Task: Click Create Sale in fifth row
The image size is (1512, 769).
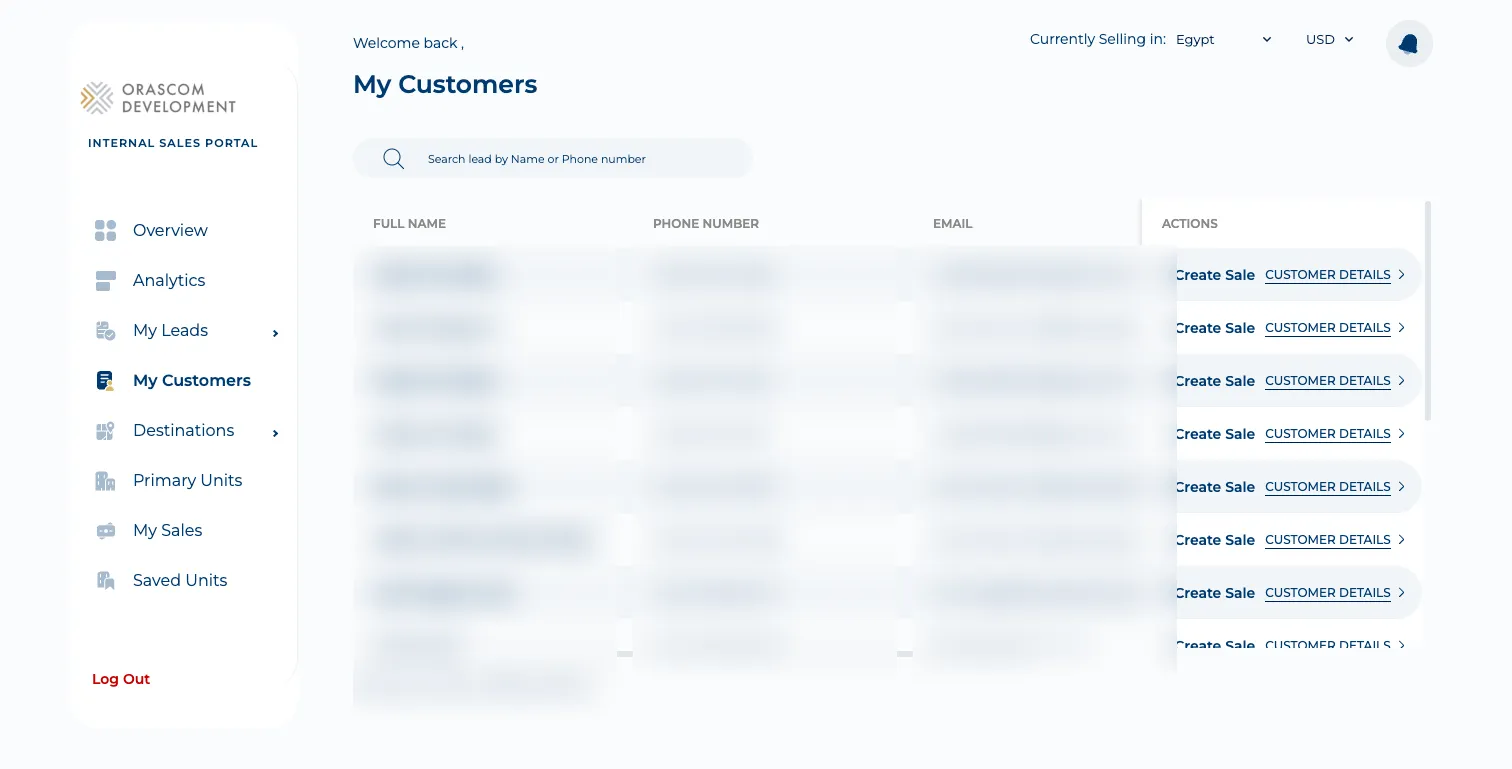Action: [x=1215, y=487]
